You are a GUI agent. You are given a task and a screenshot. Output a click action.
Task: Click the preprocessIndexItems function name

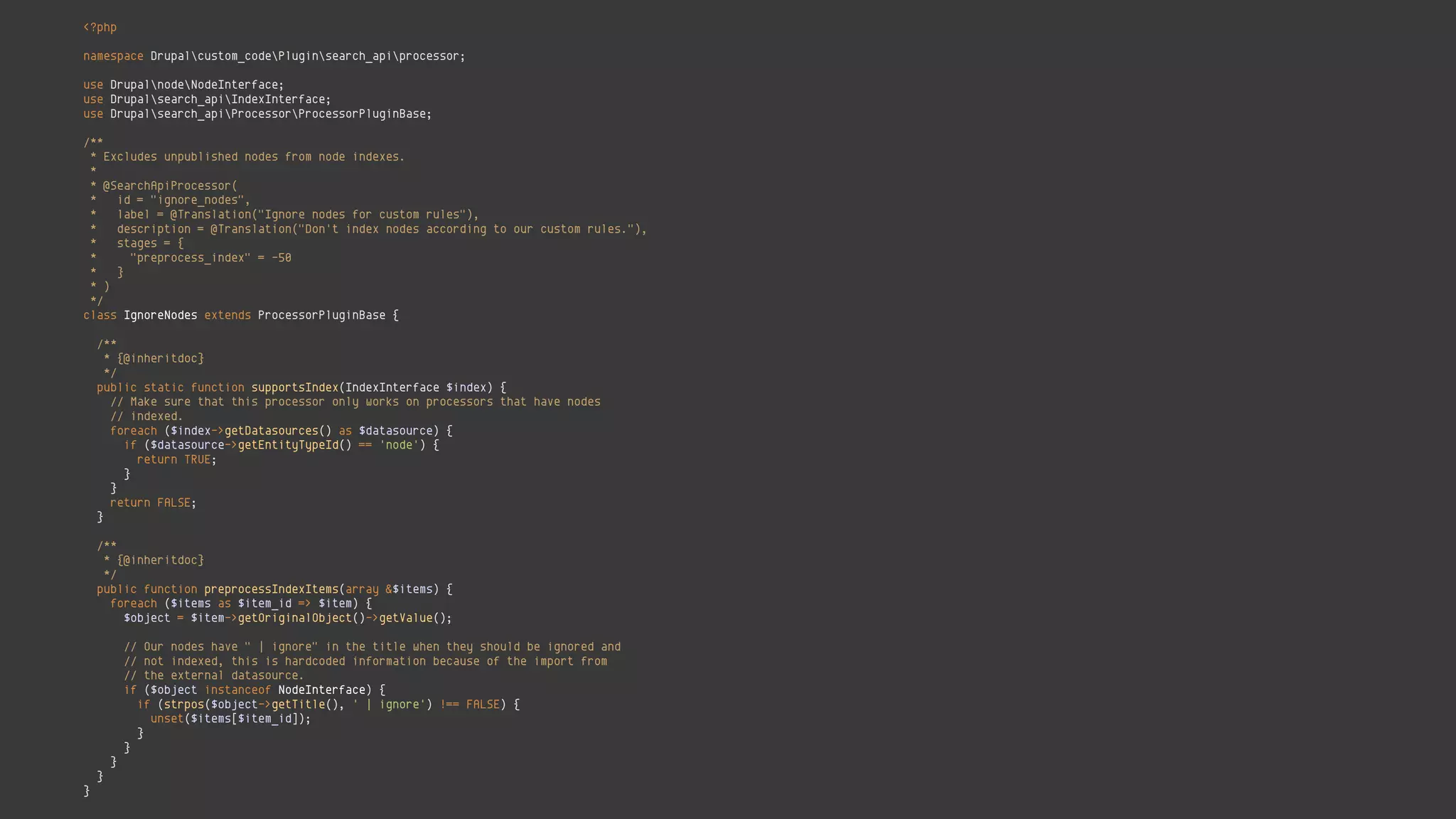272,589
